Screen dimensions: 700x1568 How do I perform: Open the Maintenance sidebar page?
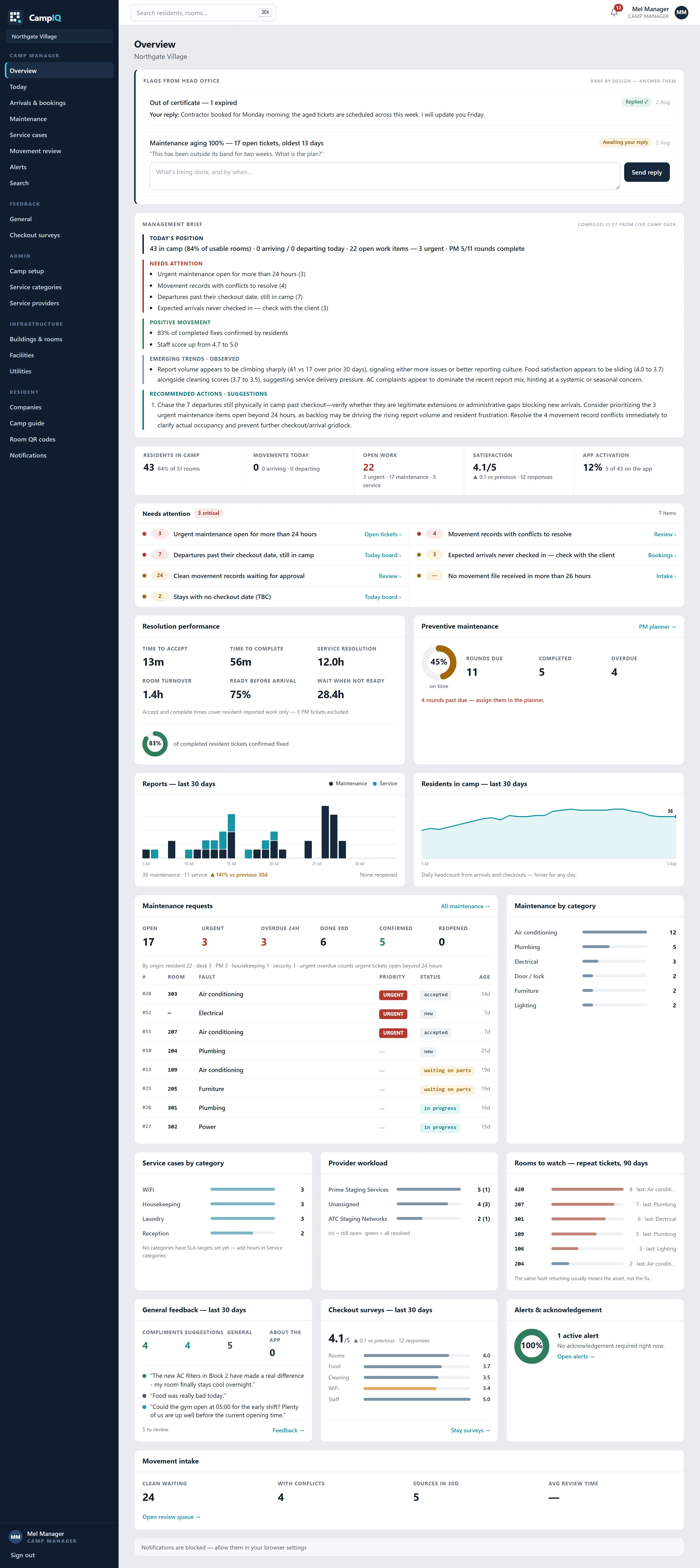pos(60,119)
